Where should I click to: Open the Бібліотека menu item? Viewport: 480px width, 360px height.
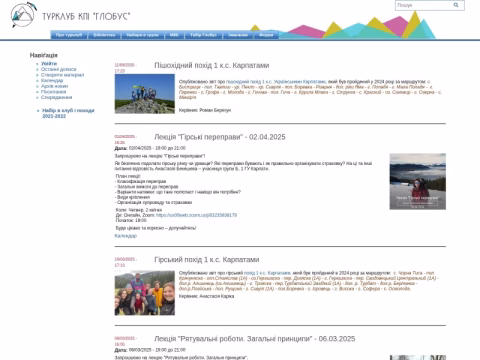[x=104, y=35]
